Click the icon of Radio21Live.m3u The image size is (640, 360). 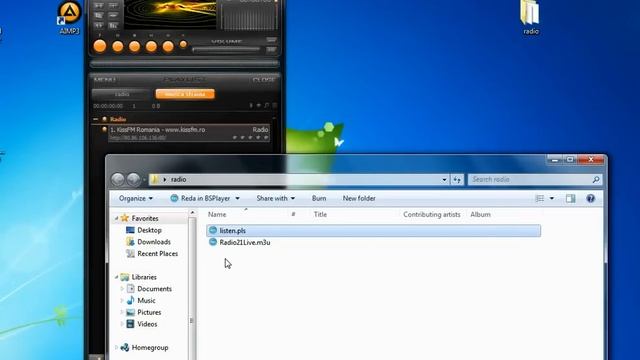click(213, 242)
